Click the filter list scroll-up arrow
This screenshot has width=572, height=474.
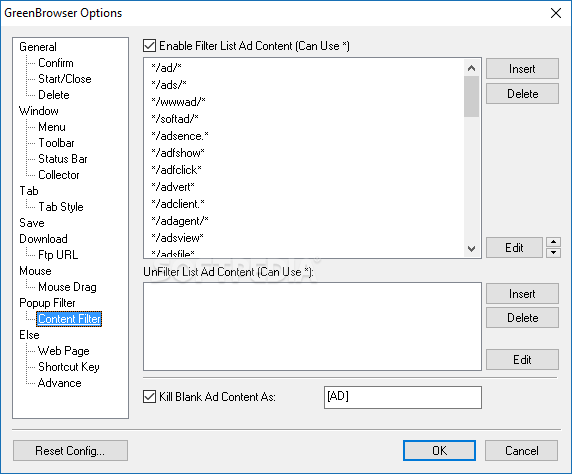[x=471, y=68]
